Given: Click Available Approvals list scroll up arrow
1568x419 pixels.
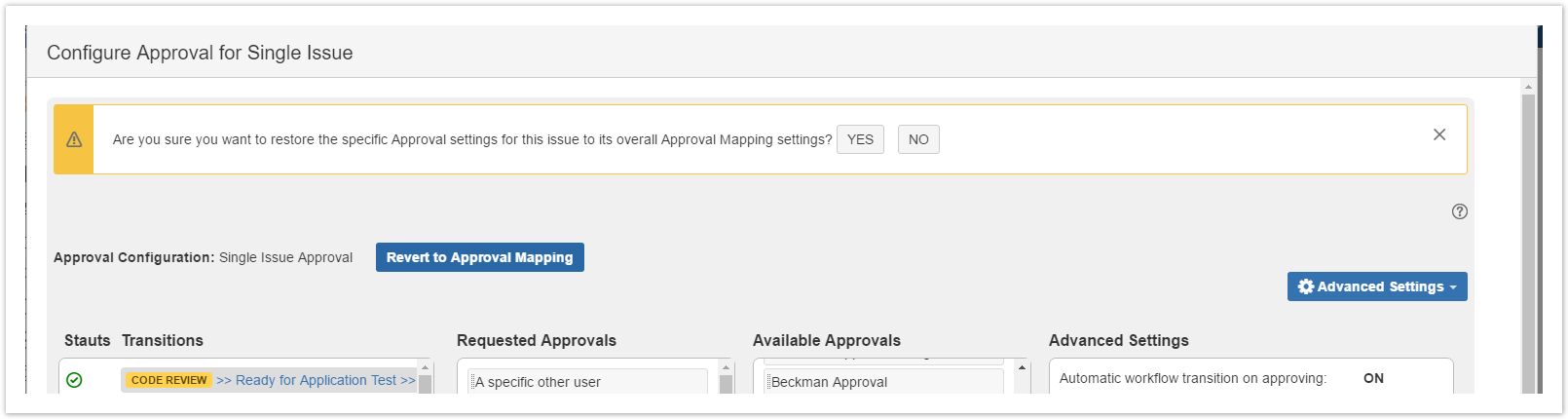Looking at the screenshot, I should coord(1022,367).
